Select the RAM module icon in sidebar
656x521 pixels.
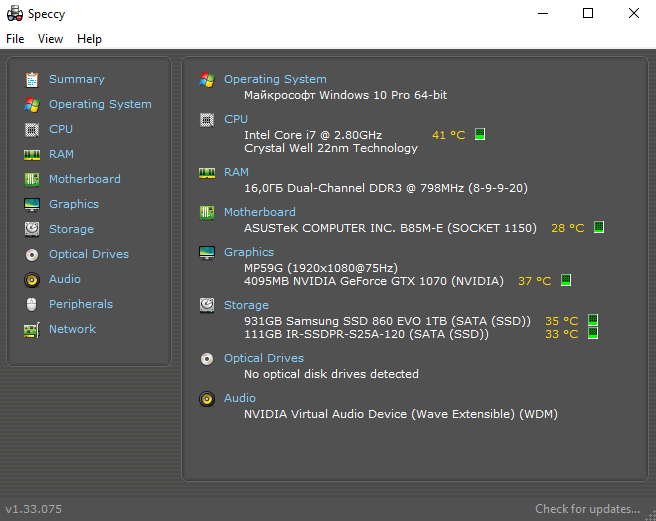[x=31, y=154]
